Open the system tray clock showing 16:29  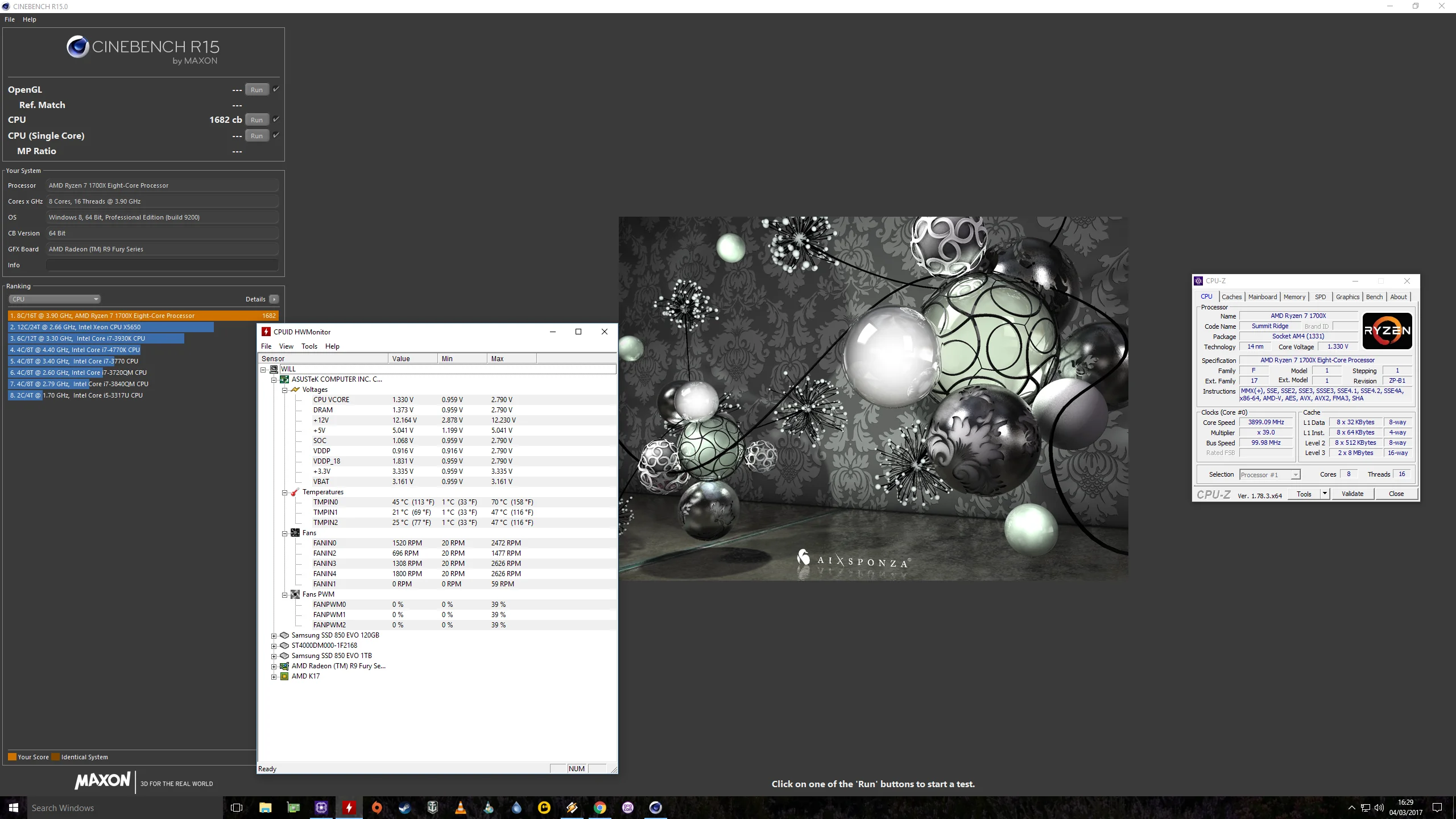pos(1405,808)
